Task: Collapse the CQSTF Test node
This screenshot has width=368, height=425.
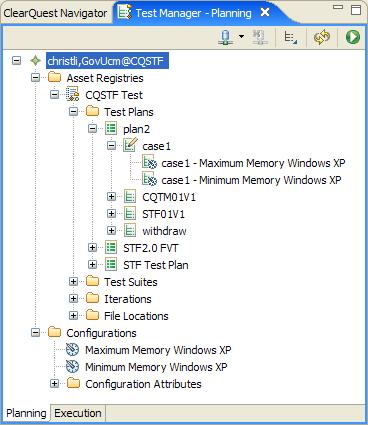Action: [54, 95]
